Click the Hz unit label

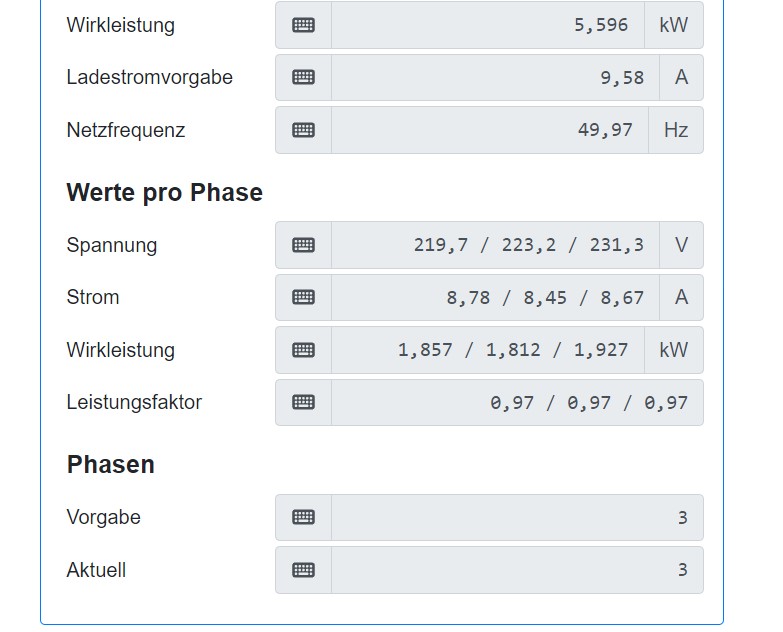click(x=676, y=130)
